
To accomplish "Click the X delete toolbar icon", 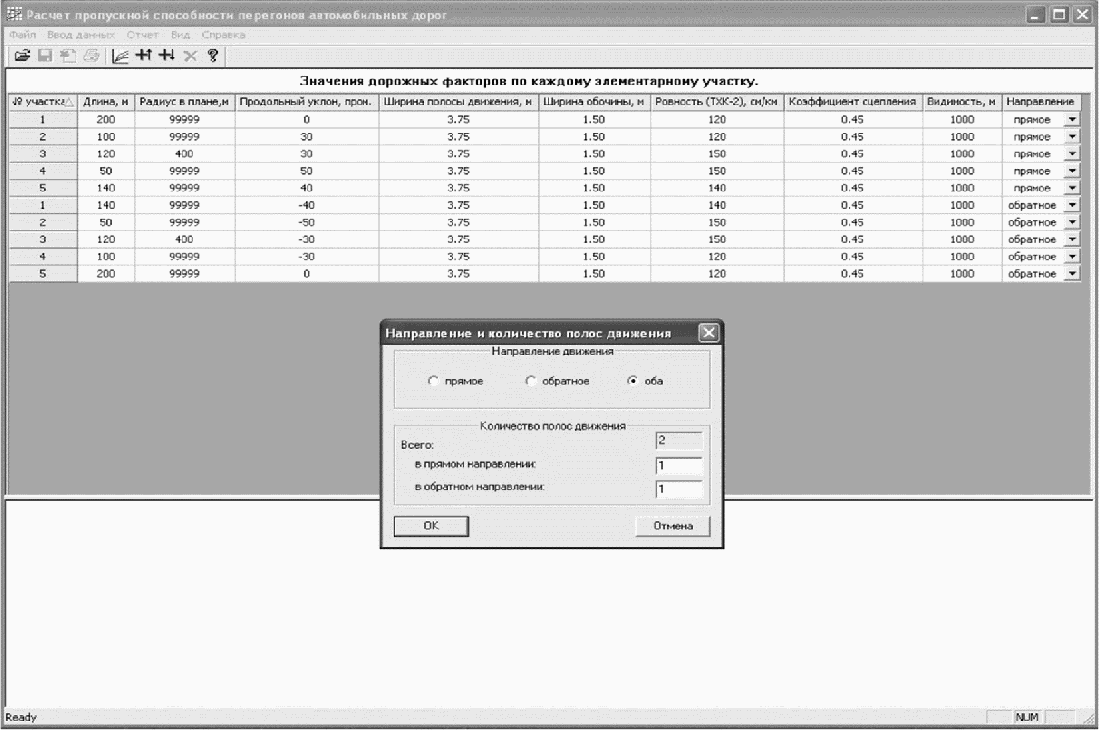I will click(190, 55).
